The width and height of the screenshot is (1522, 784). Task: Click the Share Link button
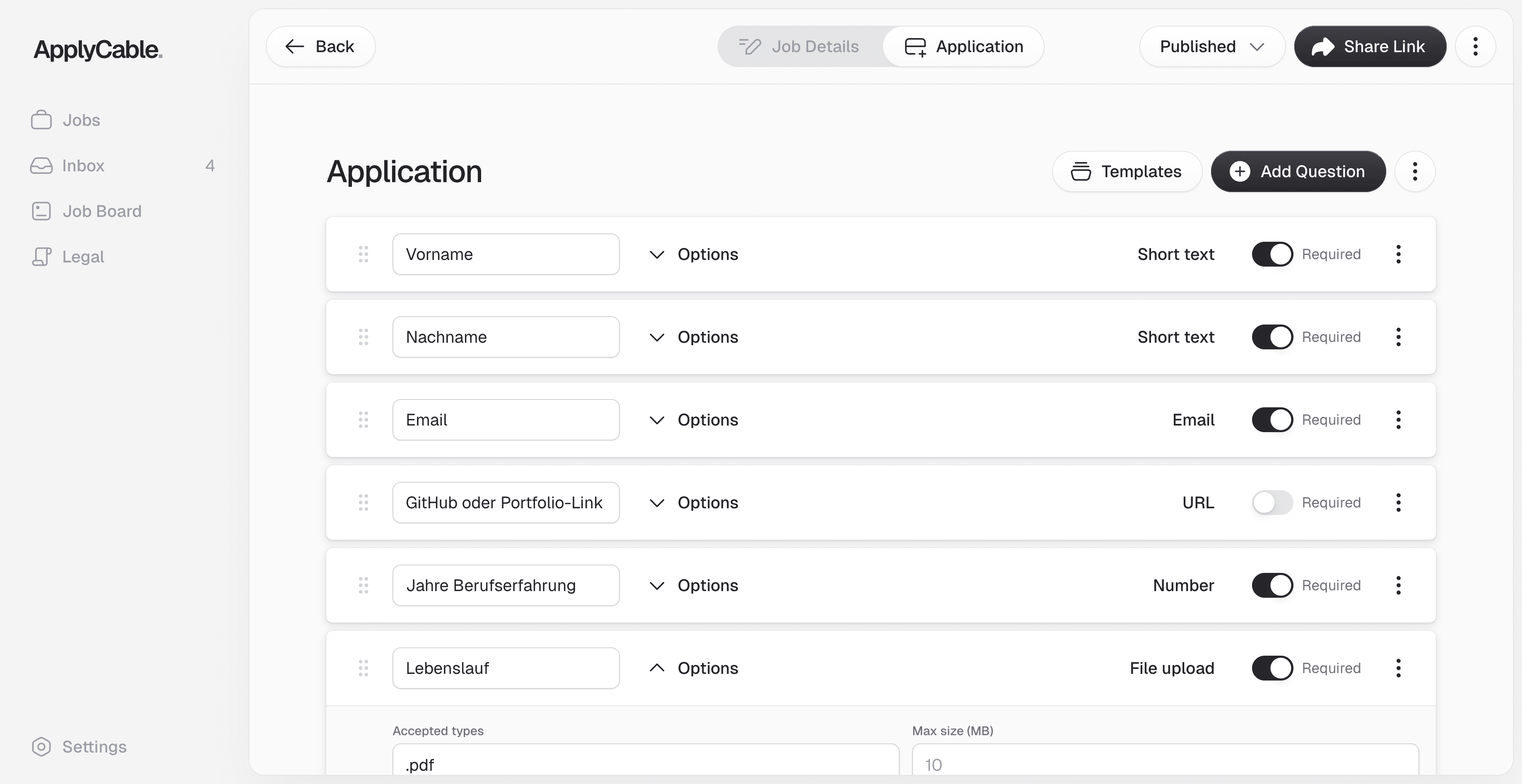[x=1370, y=46]
